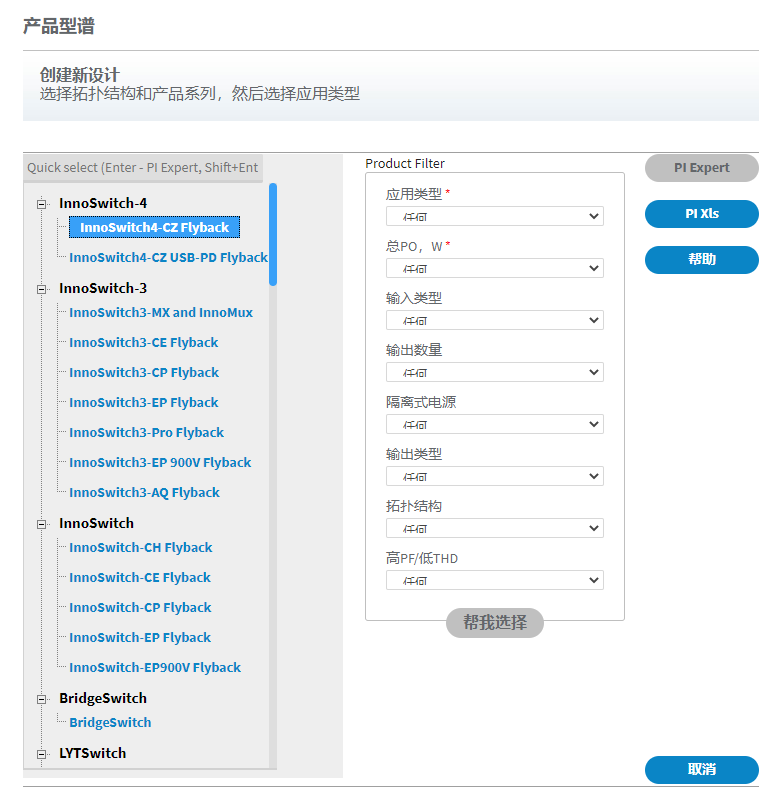The image size is (778, 795).
Task: Click the InnoSwitch-4 group label
Action: pos(103,203)
